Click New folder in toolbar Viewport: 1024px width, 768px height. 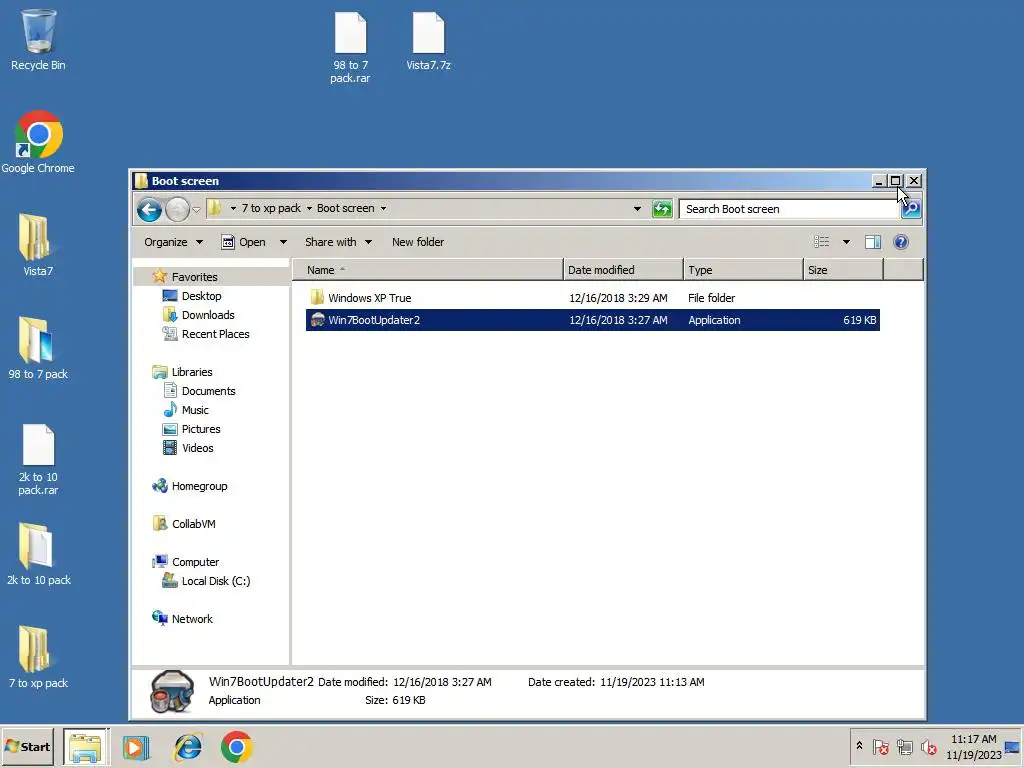[418, 242]
